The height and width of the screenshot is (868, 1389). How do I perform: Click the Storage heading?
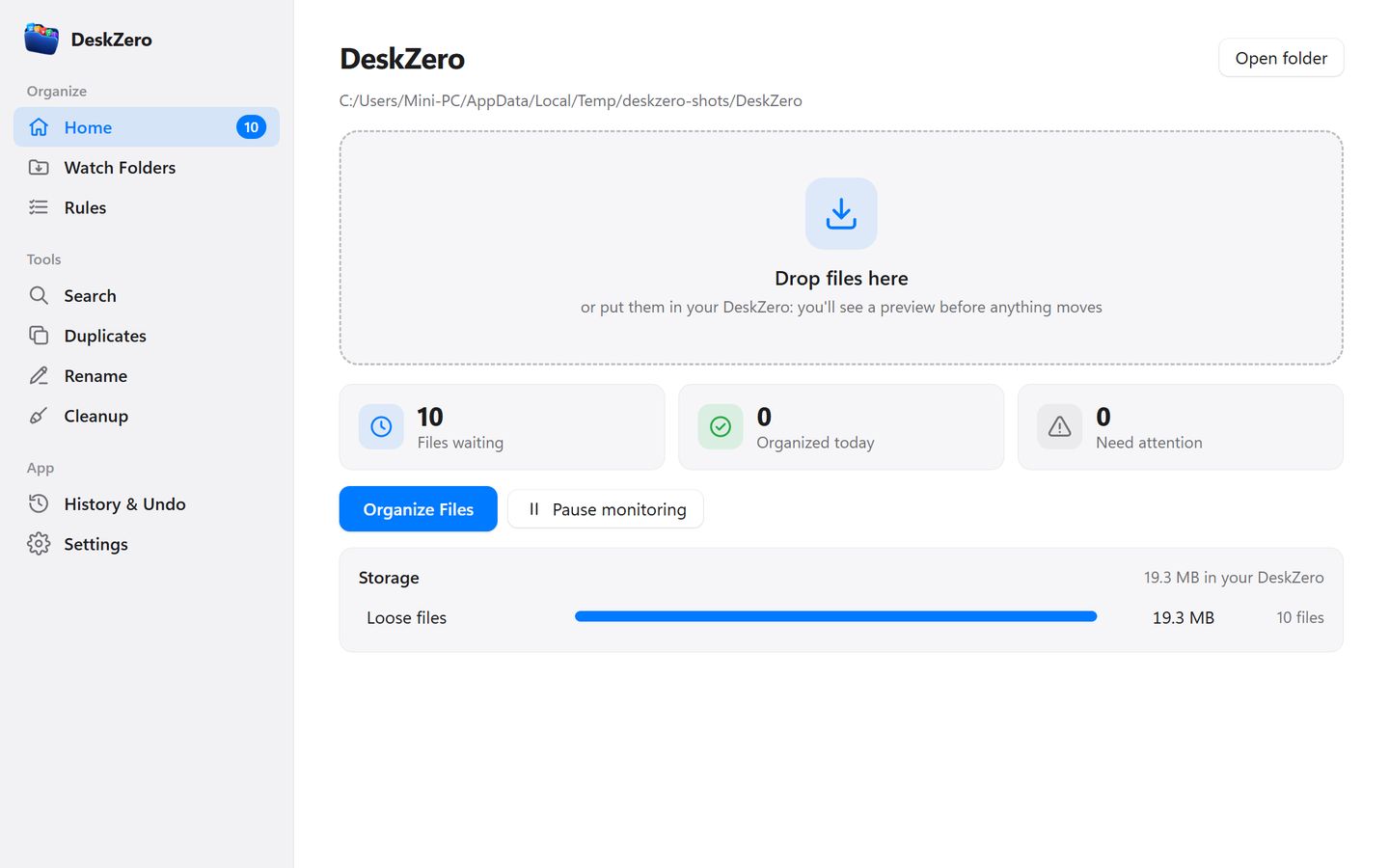tap(389, 578)
